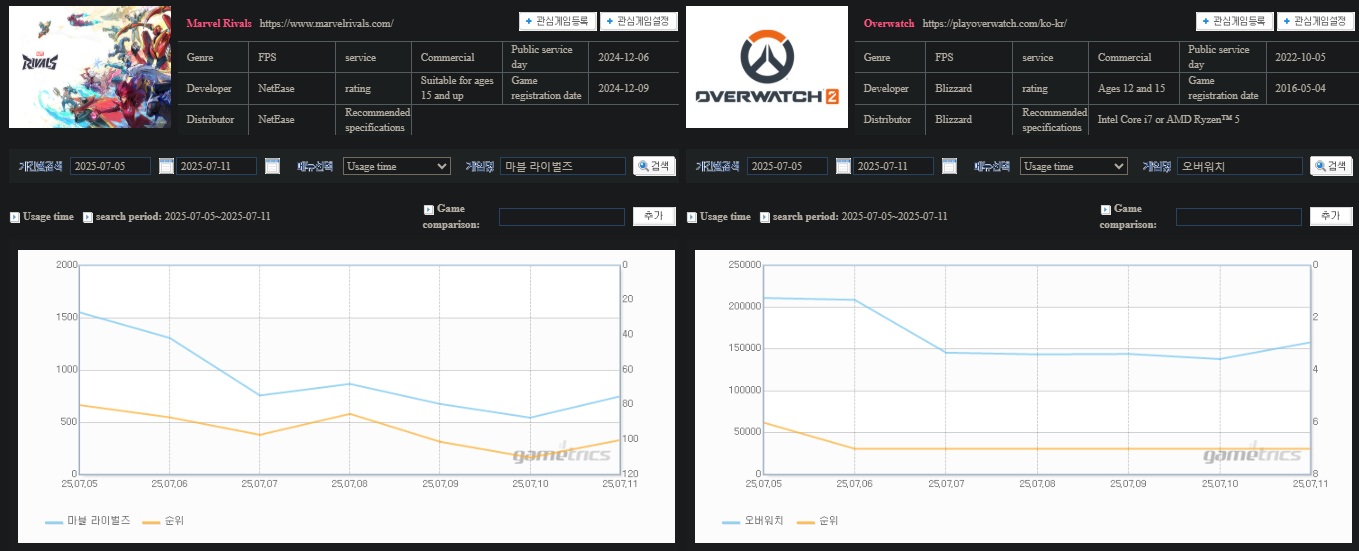Open the marvelrivals.com URL link
Viewport: 1359px width, 551px height.
click(326, 23)
